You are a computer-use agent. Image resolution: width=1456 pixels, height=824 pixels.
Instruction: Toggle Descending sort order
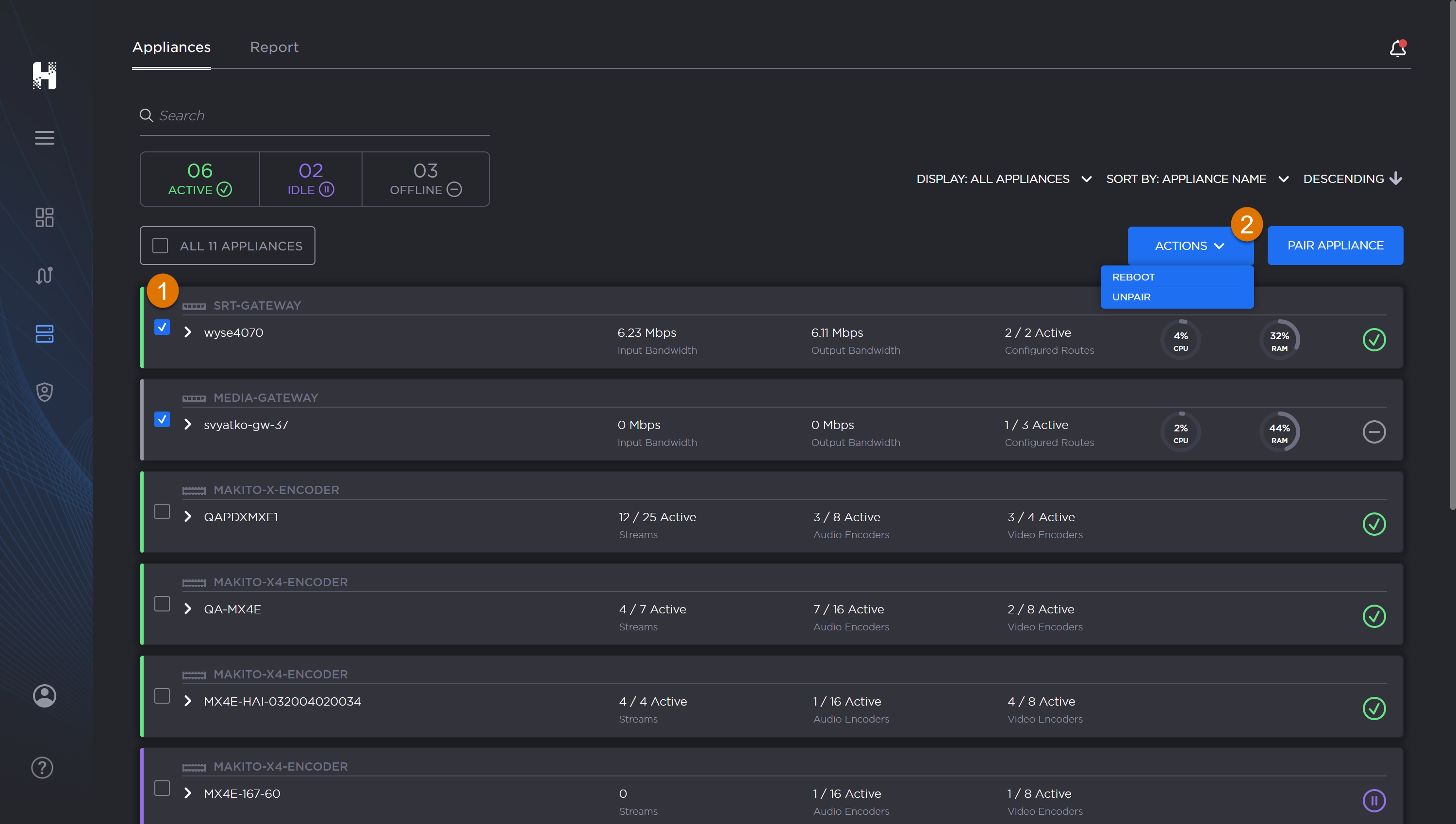[1352, 179]
